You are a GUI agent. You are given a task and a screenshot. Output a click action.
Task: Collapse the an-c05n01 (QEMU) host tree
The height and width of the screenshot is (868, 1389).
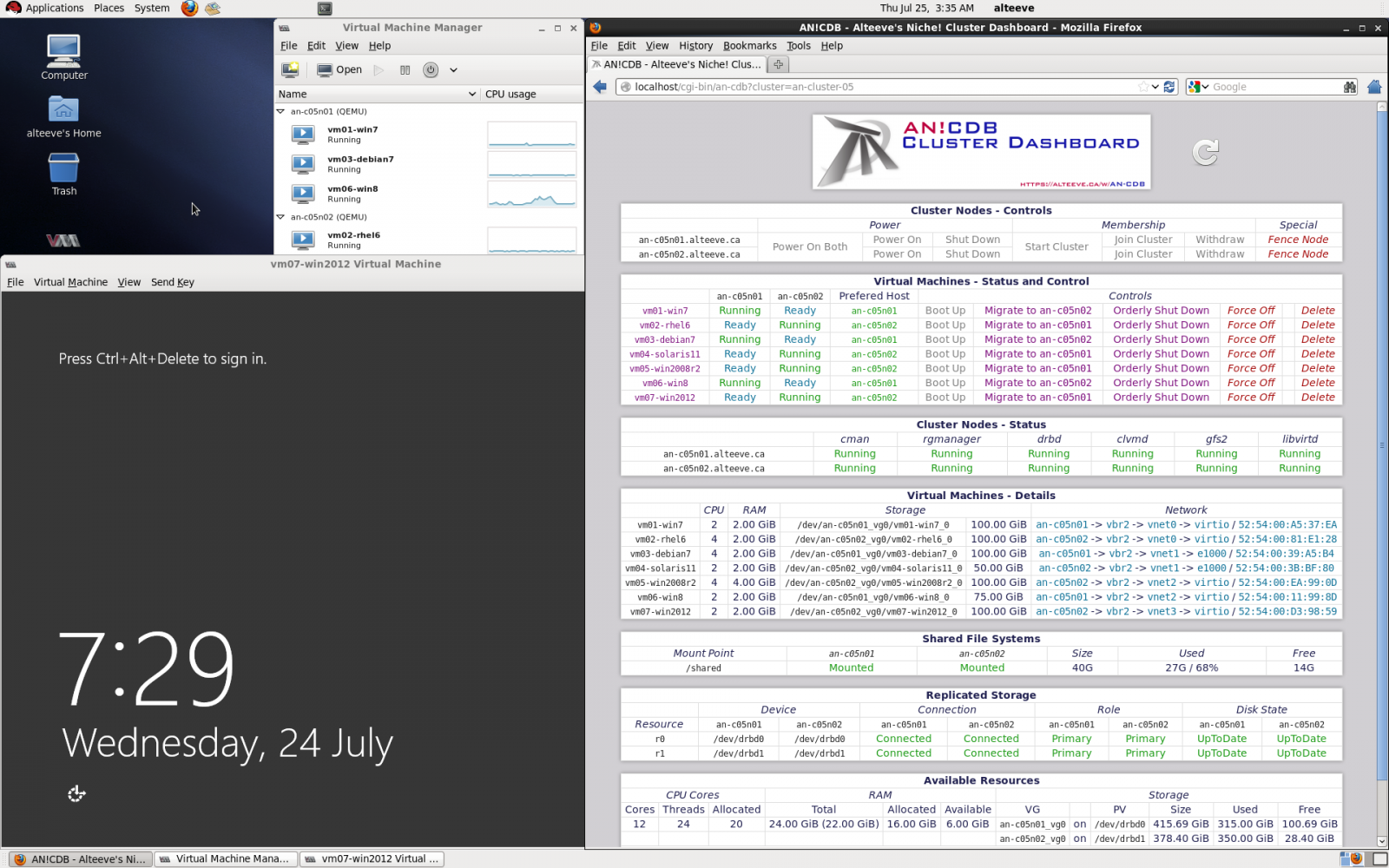(x=280, y=111)
